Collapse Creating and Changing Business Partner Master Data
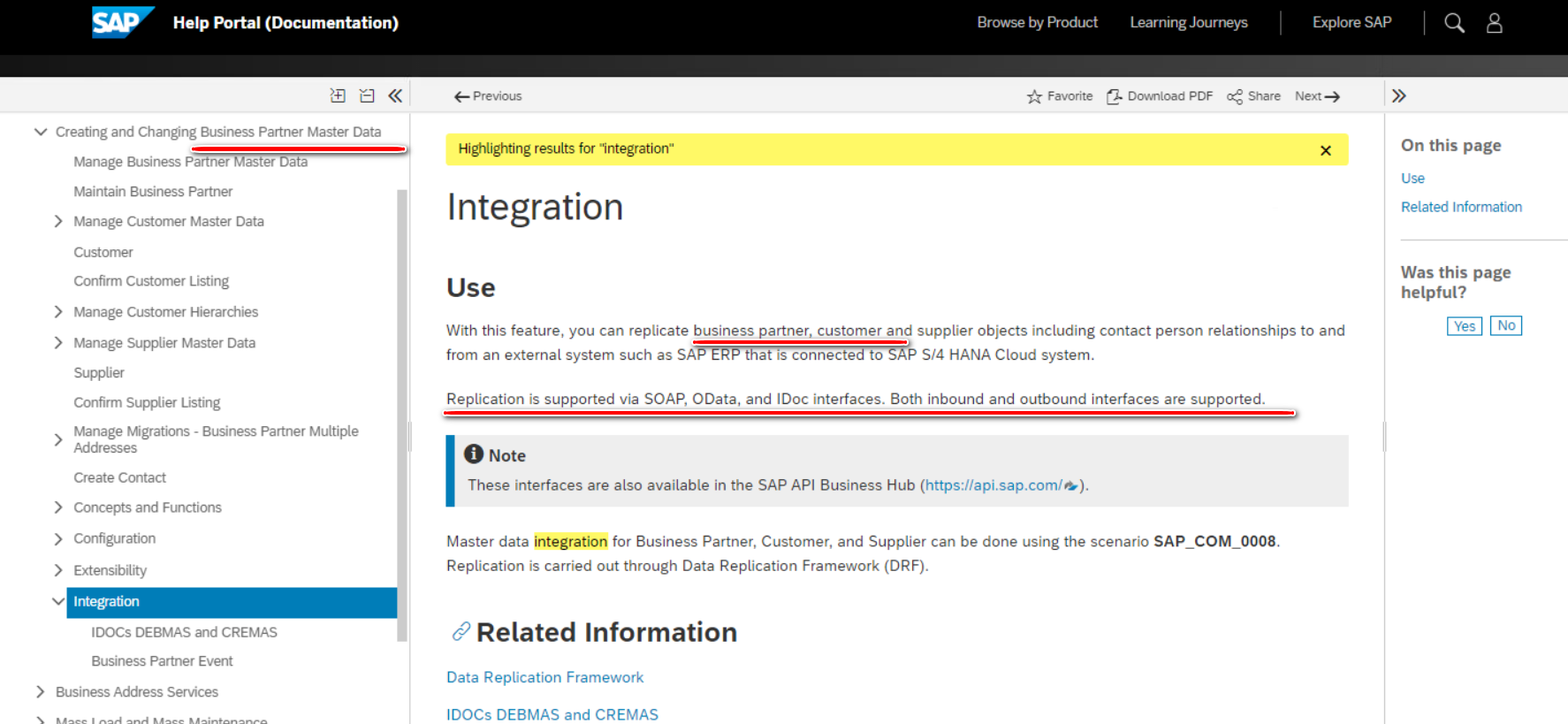This screenshot has width=1568, height=724. [40, 132]
